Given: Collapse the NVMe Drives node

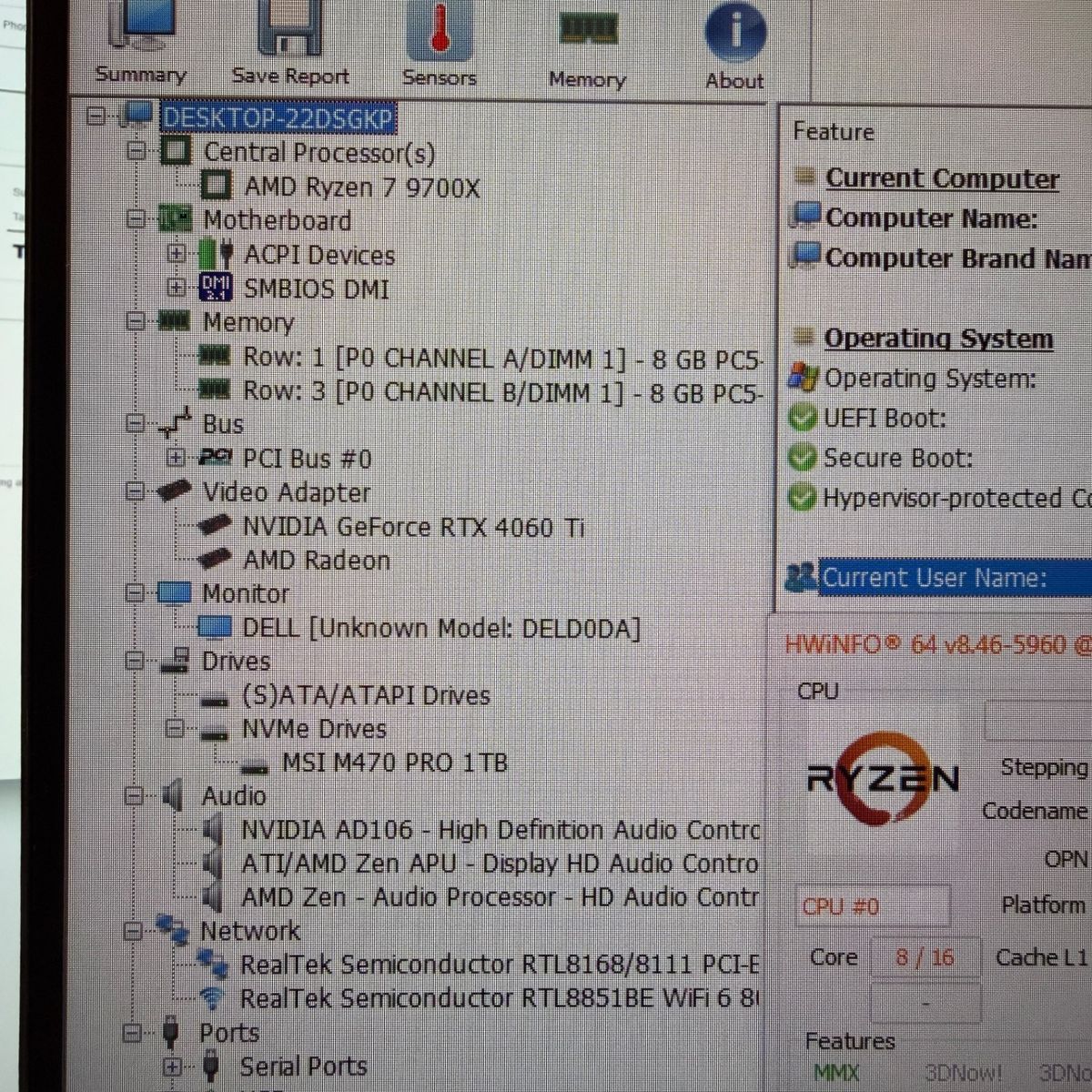Looking at the screenshot, I should tap(176, 729).
